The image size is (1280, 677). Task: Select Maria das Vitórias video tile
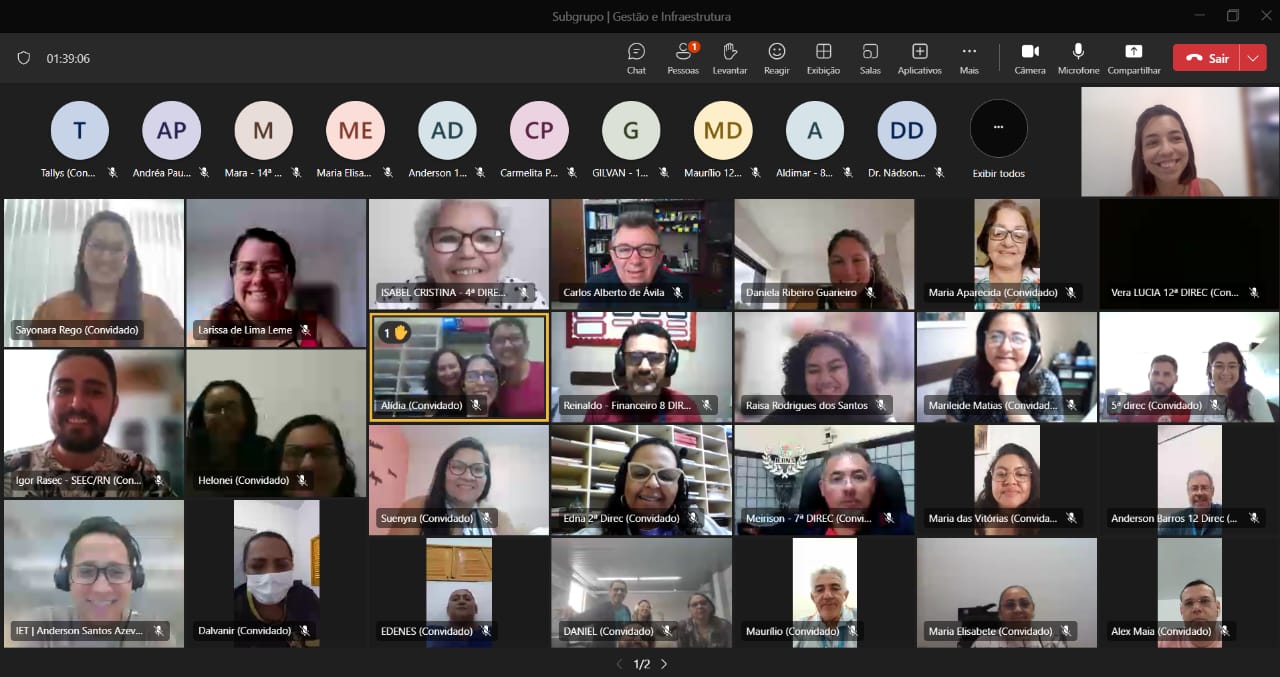pyautogui.click(x=1007, y=480)
